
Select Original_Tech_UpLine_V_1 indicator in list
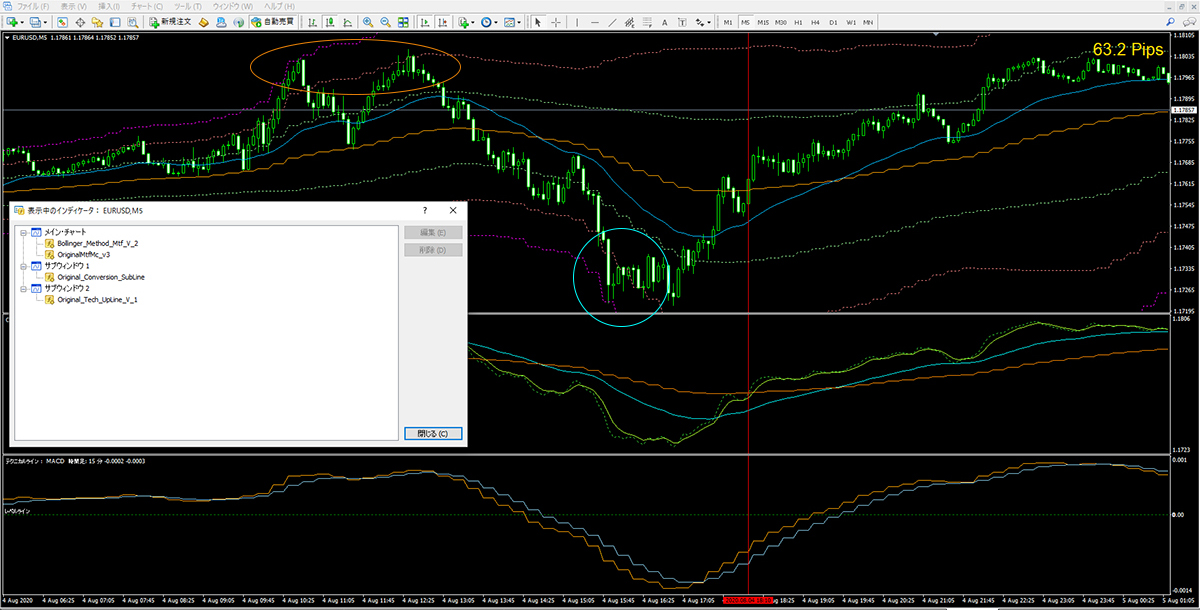[x=97, y=300]
